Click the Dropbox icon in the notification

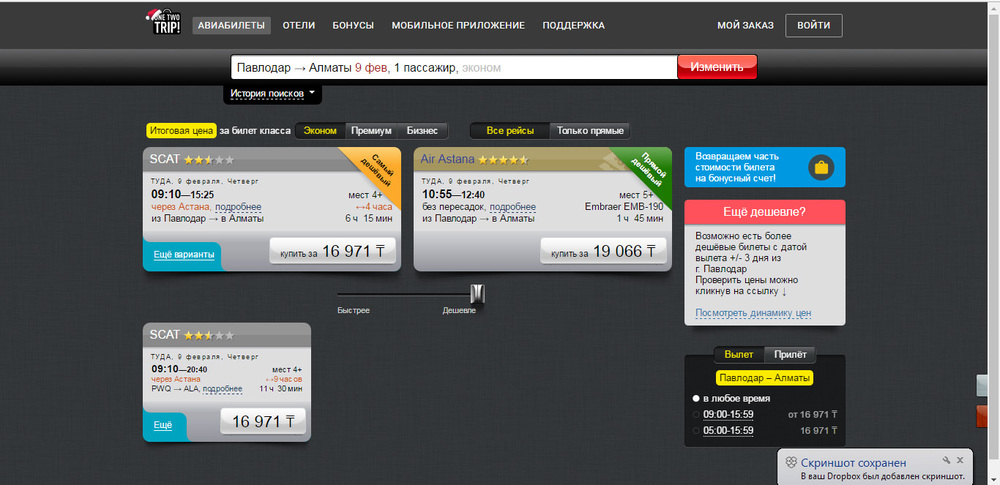(791, 462)
